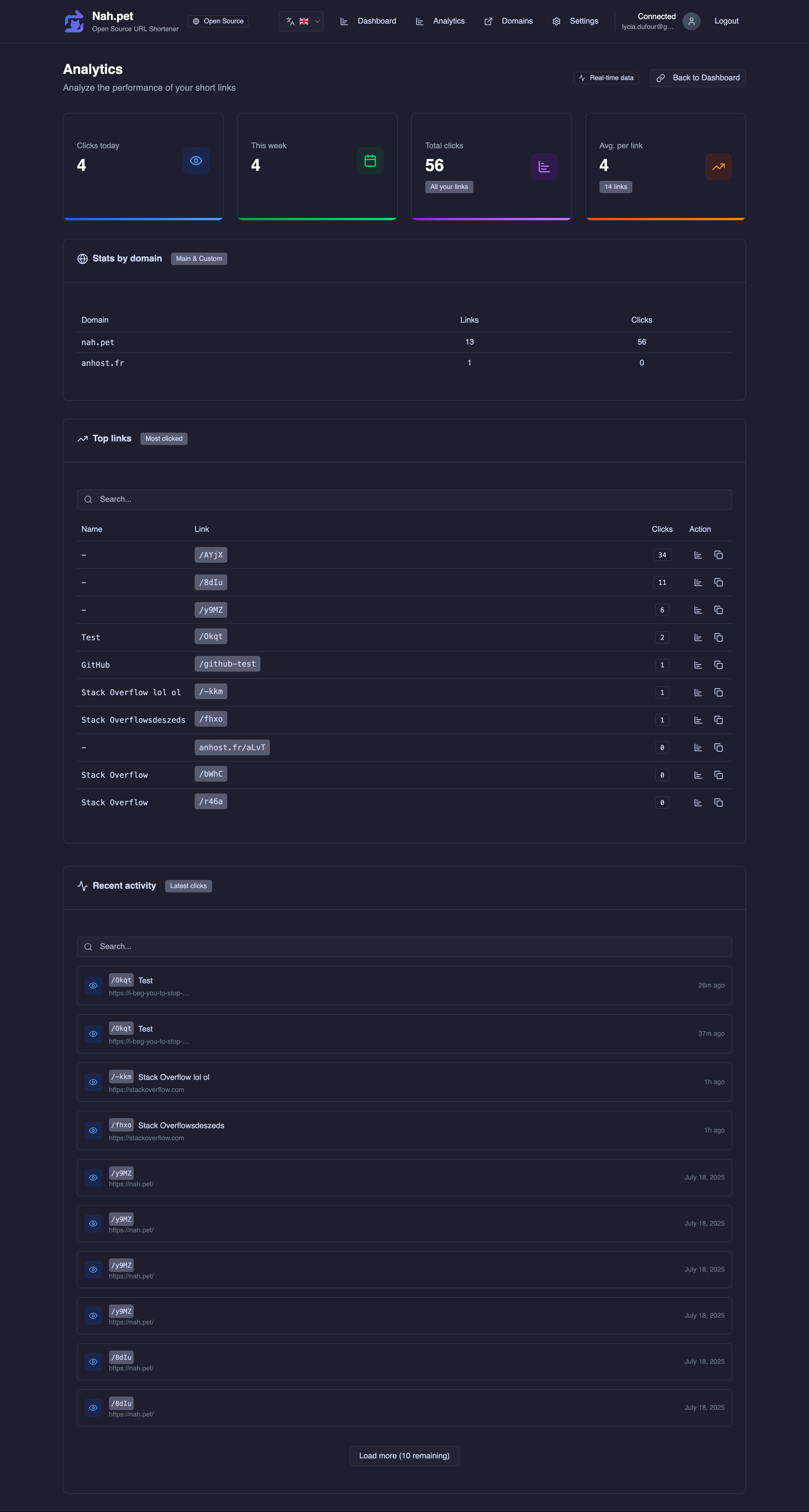Copy the anhost.fr/aLvT link
809x1512 pixels.
(718, 748)
